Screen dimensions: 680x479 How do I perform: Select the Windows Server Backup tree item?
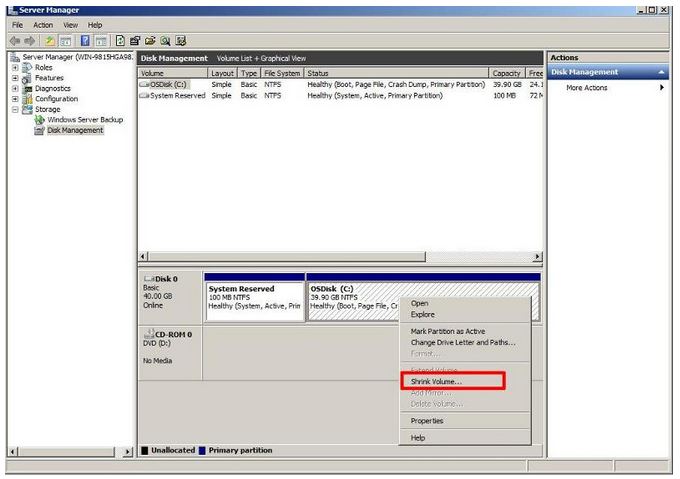85,120
